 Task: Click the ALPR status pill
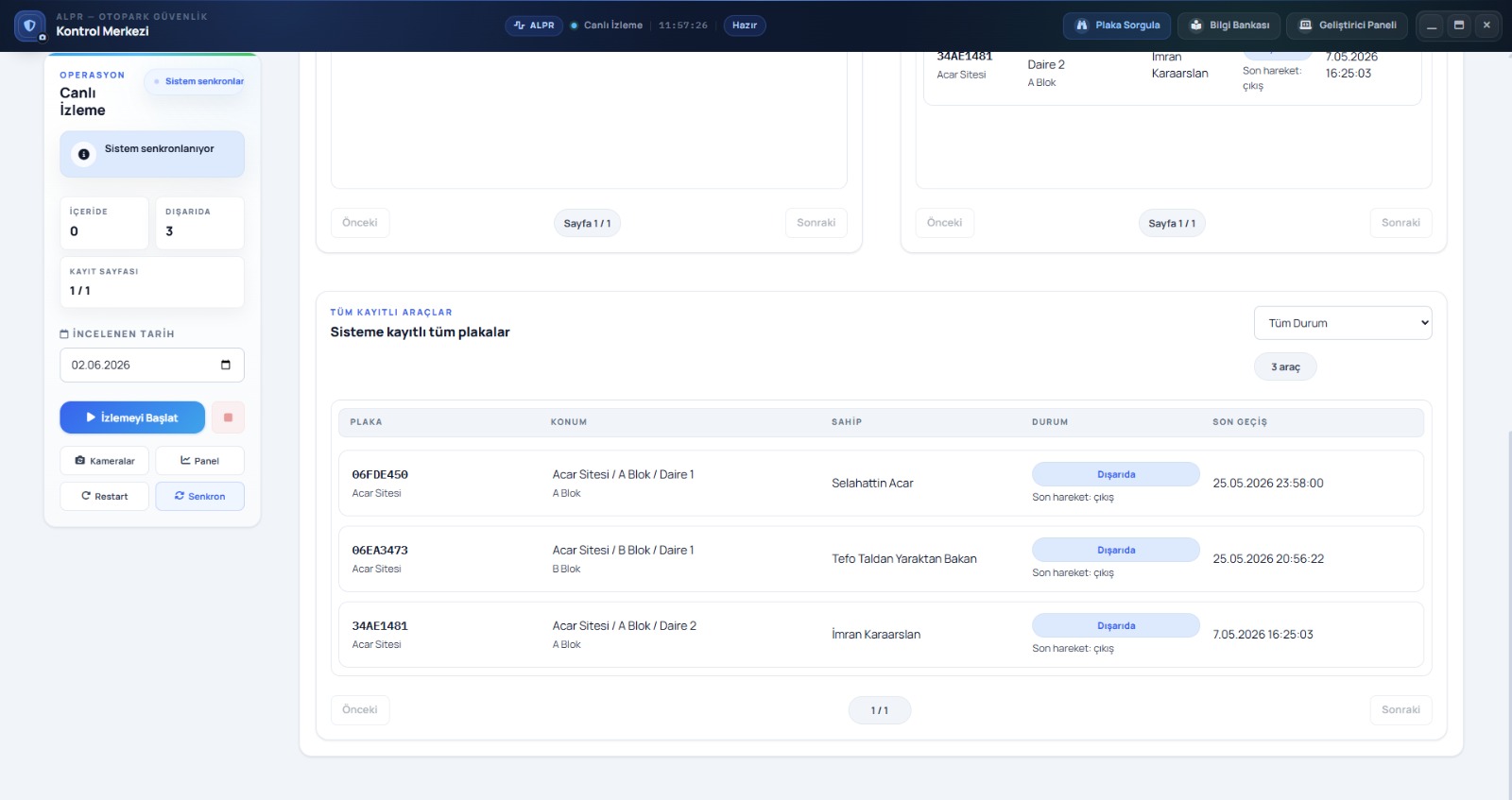click(534, 26)
